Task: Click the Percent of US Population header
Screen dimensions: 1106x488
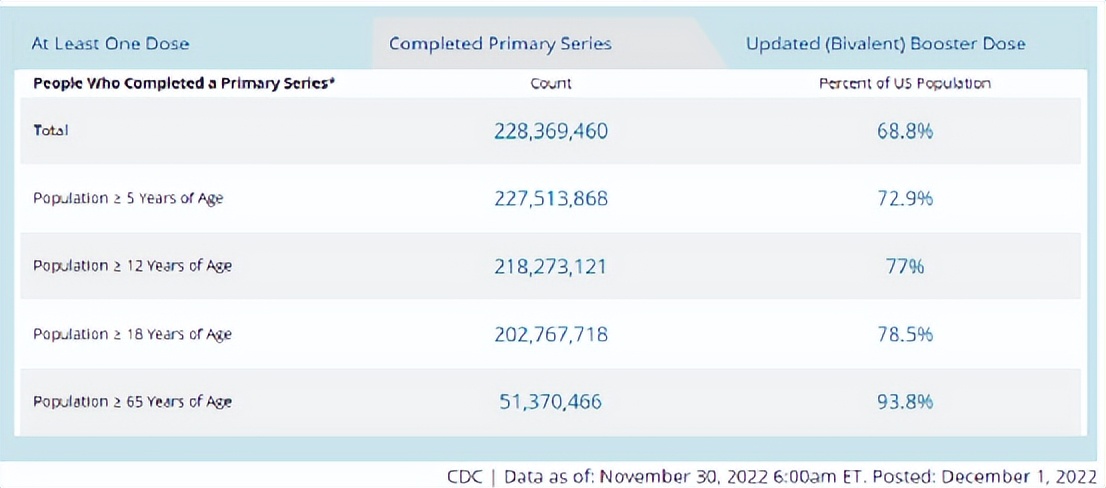Action: coord(904,84)
